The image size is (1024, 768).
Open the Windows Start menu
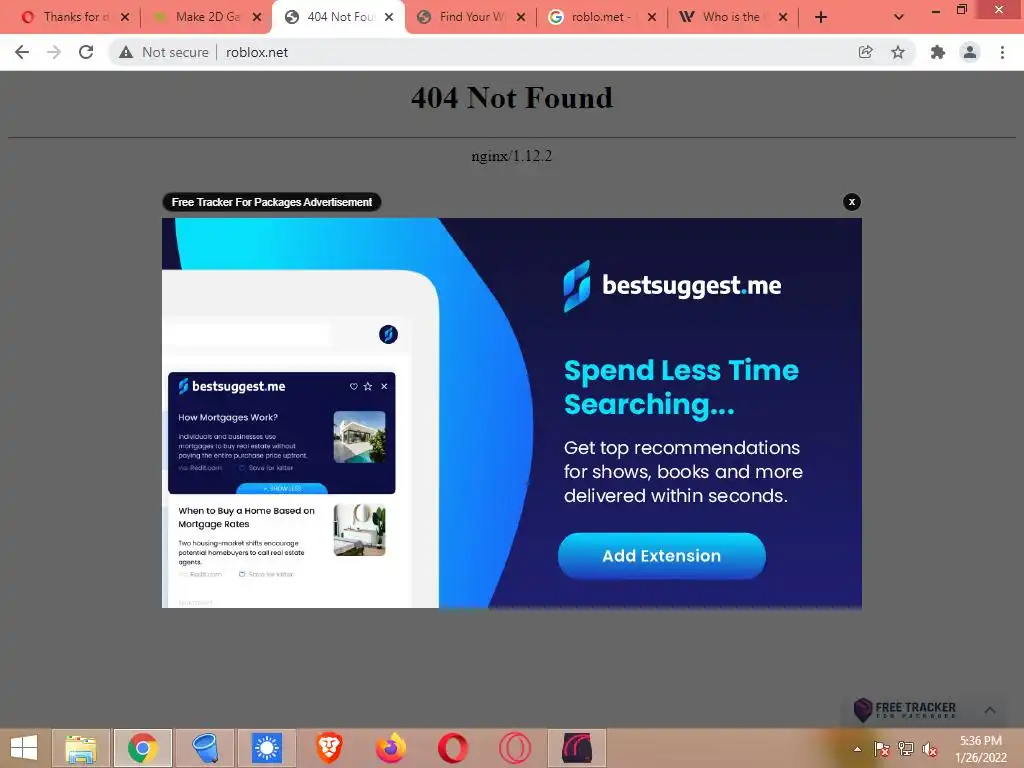[x=24, y=748]
